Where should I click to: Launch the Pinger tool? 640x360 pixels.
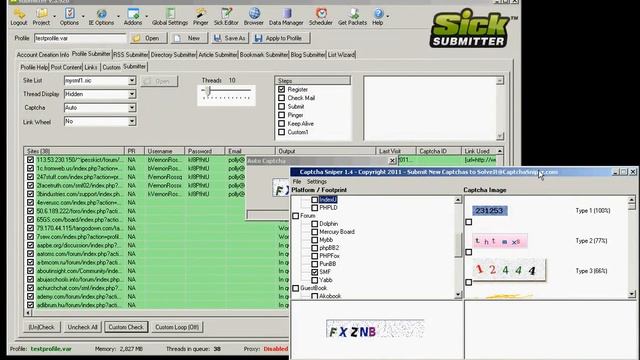pyautogui.click(x=200, y=17)
